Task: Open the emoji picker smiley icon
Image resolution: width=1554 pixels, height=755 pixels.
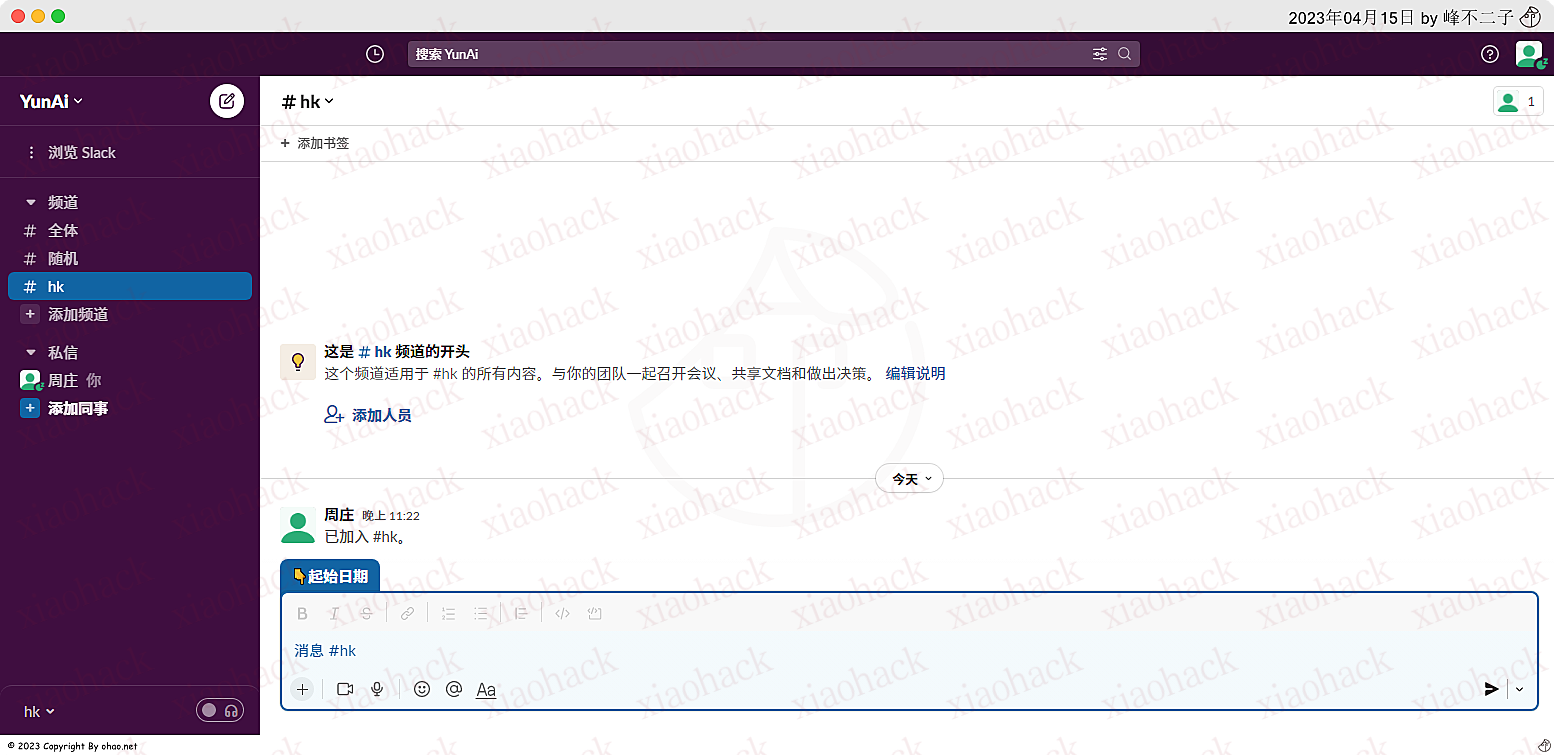Action: pyautogui.click(x=422, y=689)
